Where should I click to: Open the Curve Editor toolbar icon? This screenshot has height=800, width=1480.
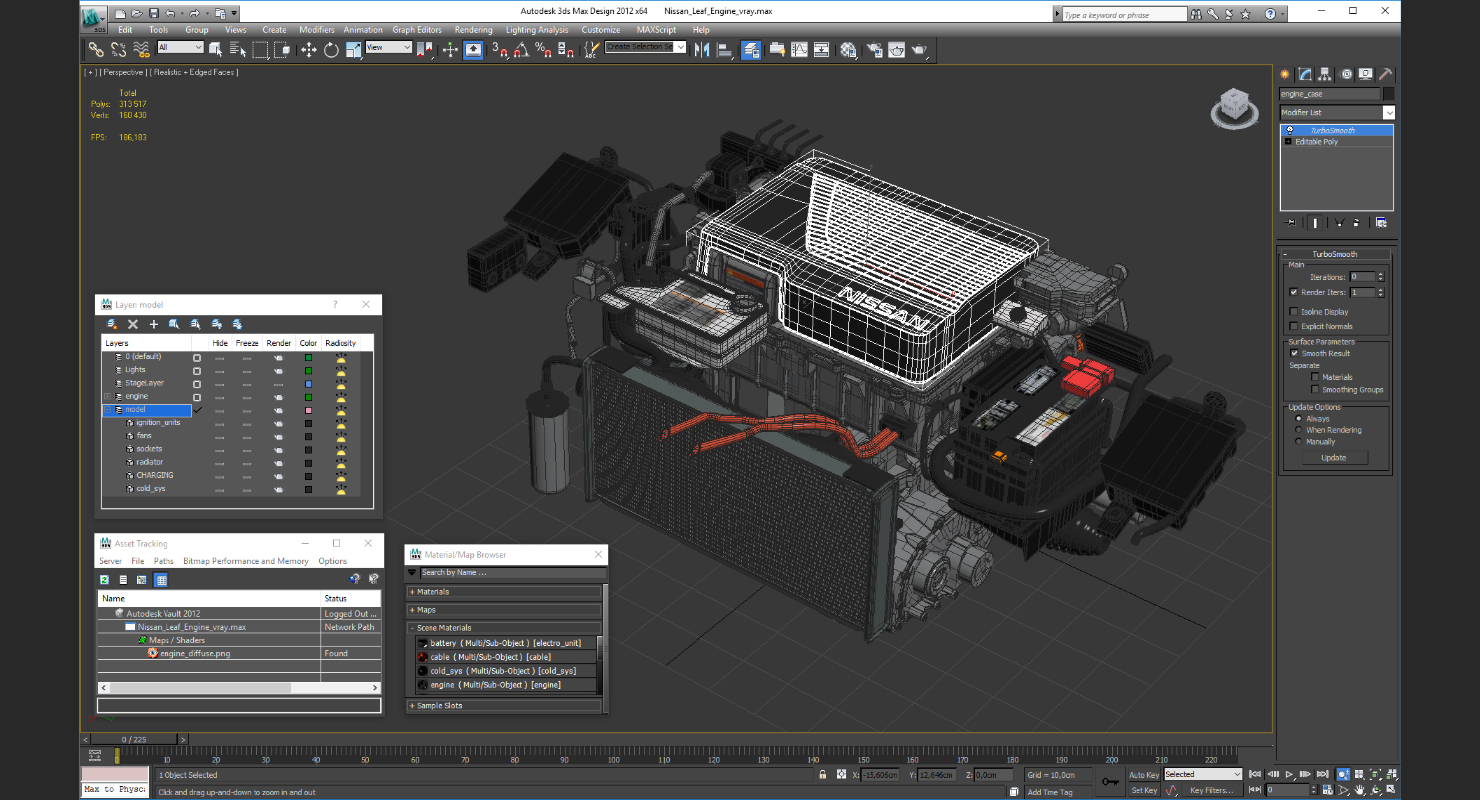click(x=799, y=49)
